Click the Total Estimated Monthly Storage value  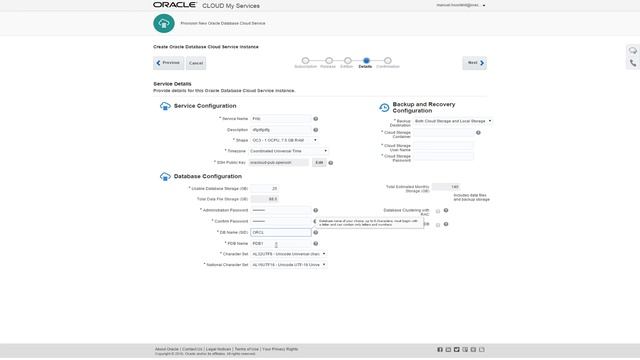point(446,187)
